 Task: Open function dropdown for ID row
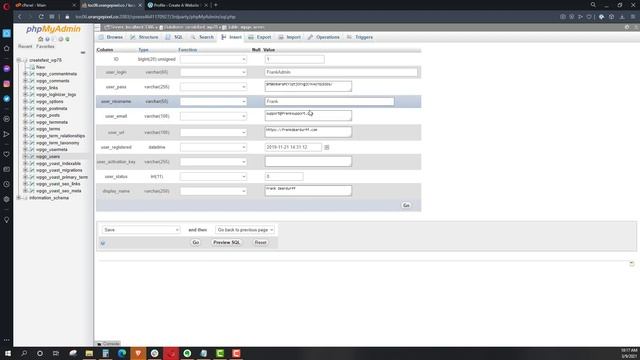tap(213, 59)
